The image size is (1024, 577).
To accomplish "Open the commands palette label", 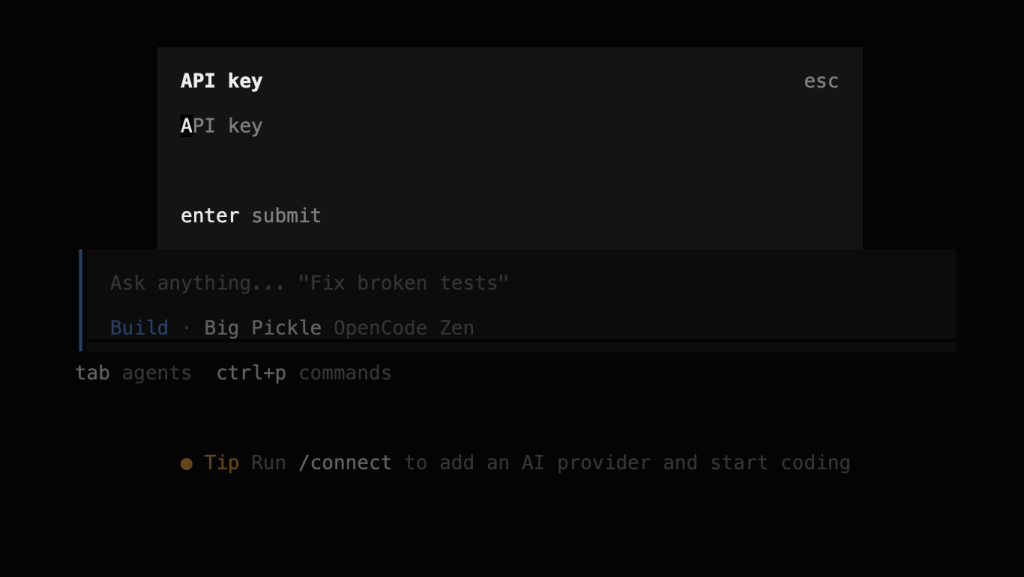I will click(345, 373).
